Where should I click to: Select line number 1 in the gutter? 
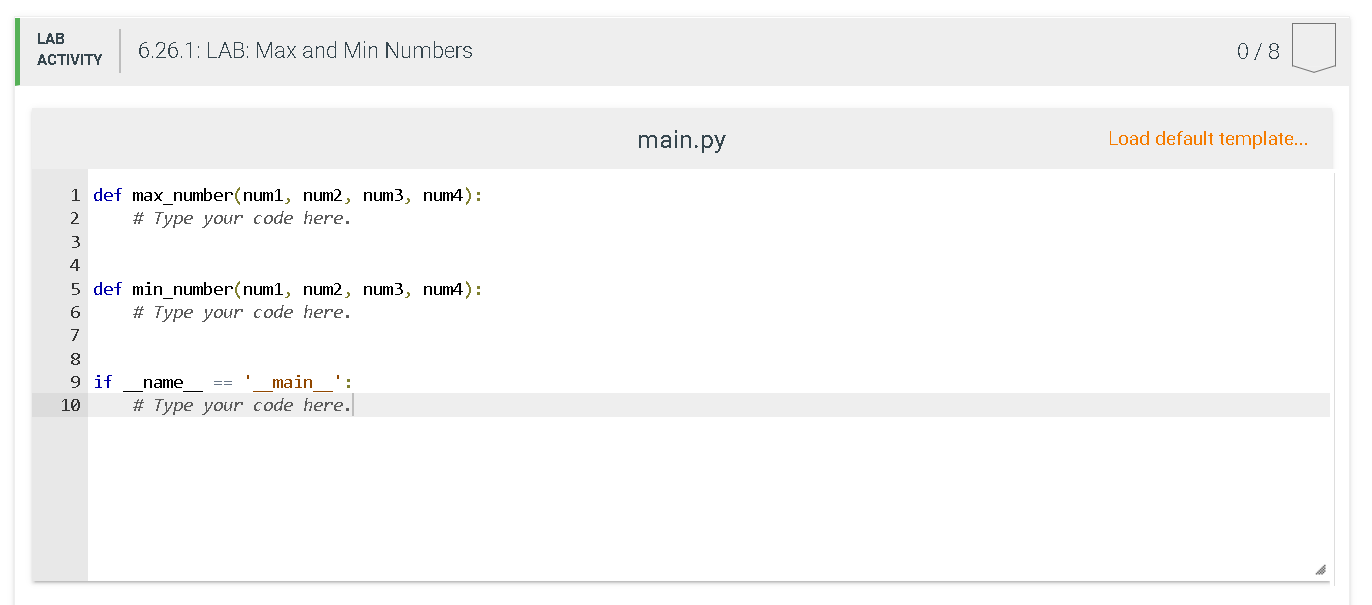tap(74, 195)
